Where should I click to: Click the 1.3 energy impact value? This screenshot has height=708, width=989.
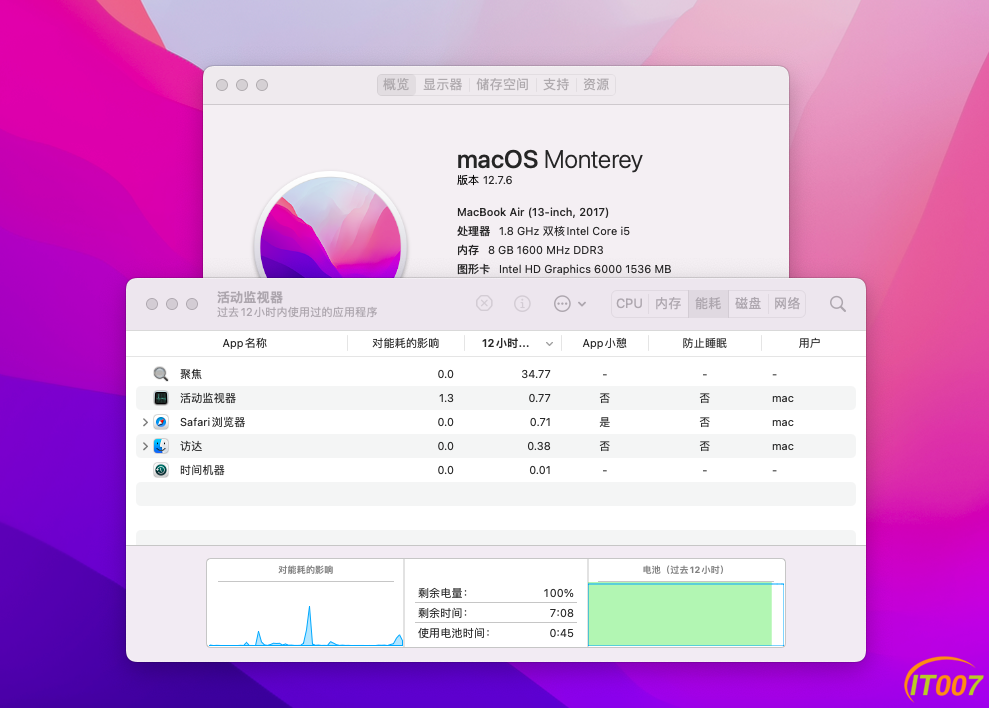446,398
